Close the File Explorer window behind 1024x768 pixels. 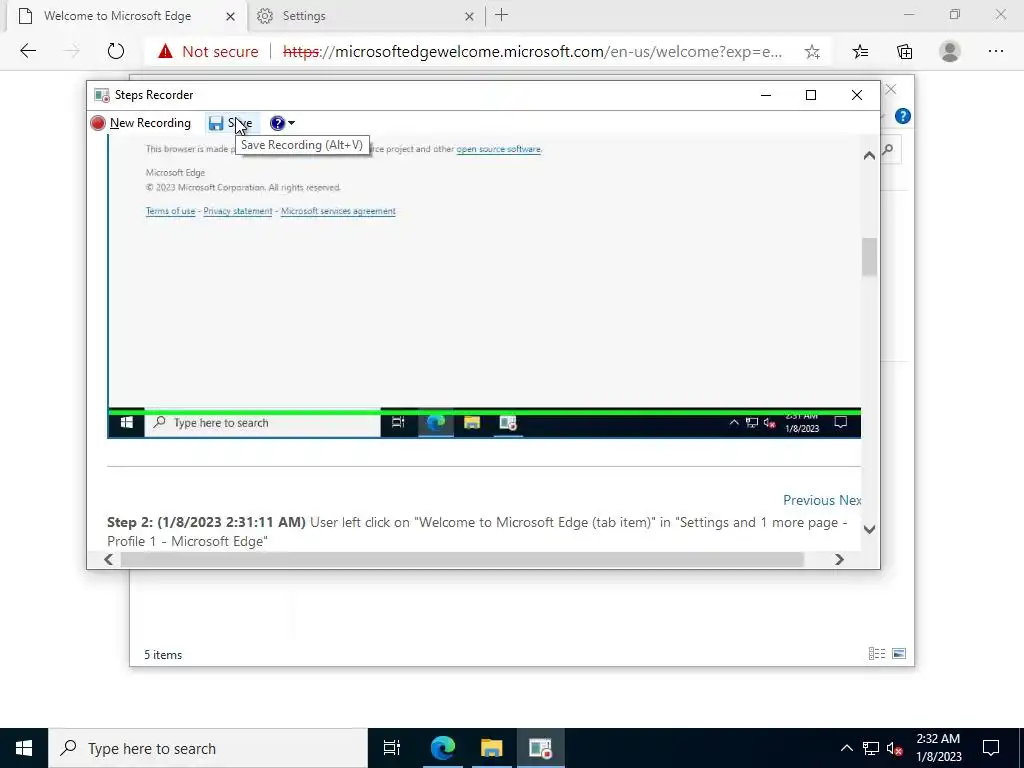click(x=891, y=89)
